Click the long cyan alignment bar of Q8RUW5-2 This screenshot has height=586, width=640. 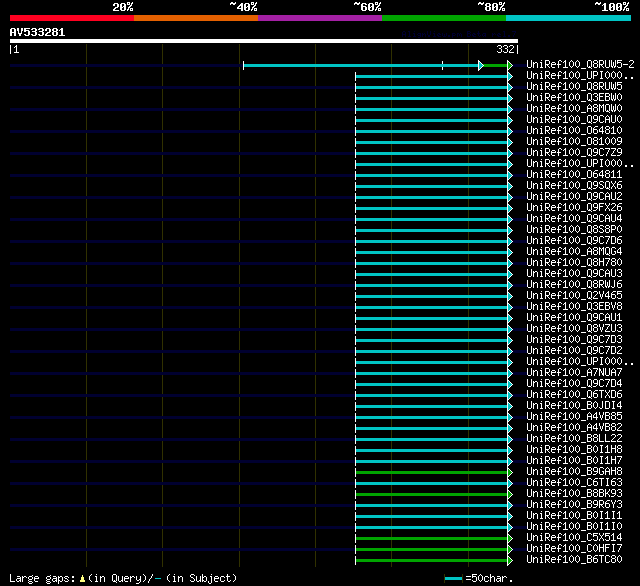[x=361, y=65]
